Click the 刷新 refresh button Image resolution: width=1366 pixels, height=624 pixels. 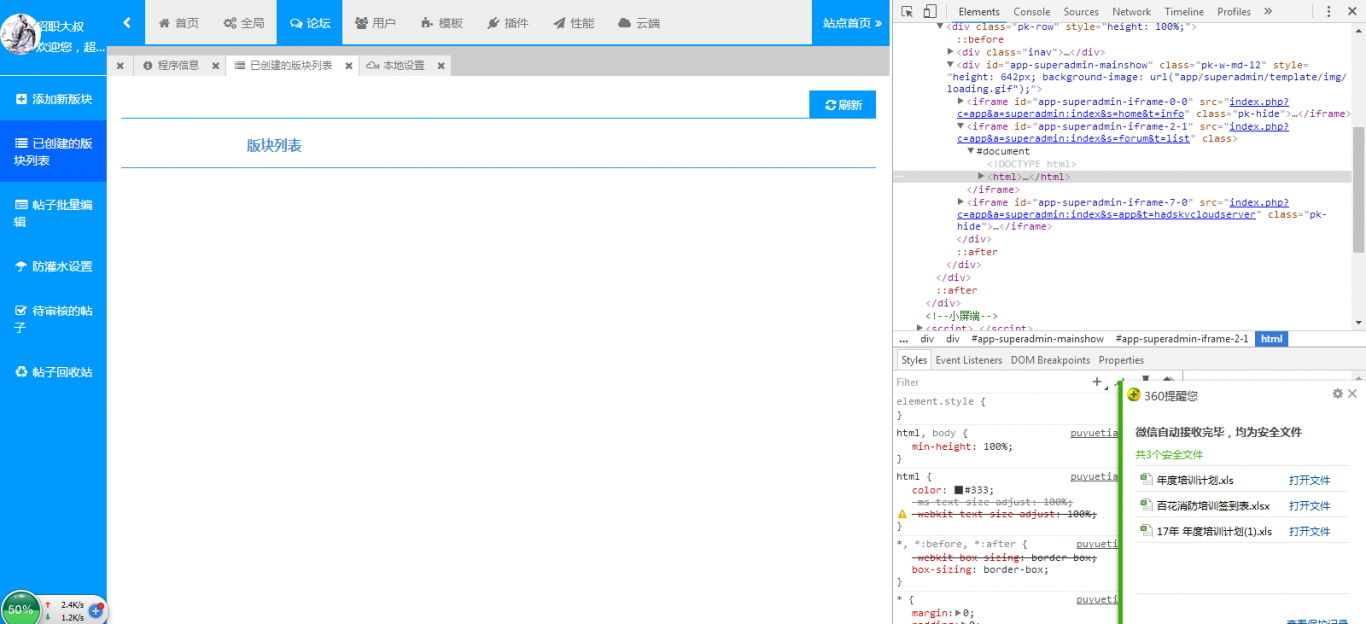[842, 105]
